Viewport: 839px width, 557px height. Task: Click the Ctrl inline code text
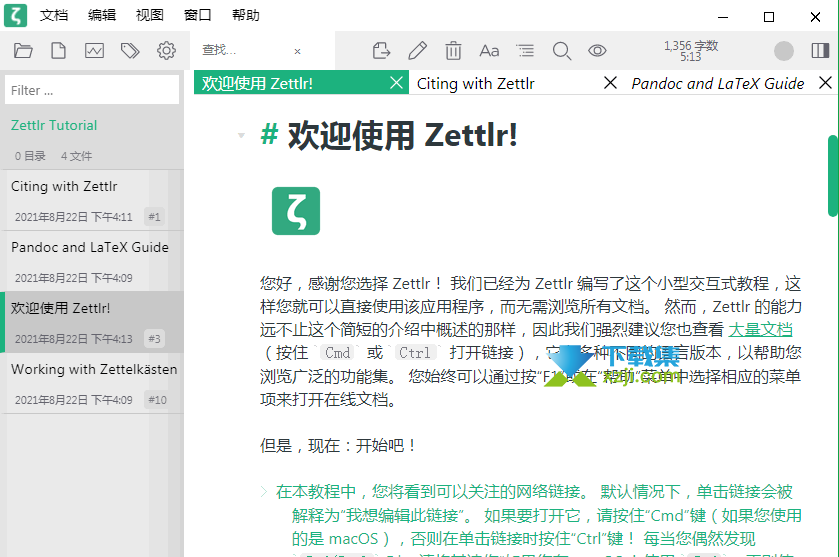pos(415,353)
